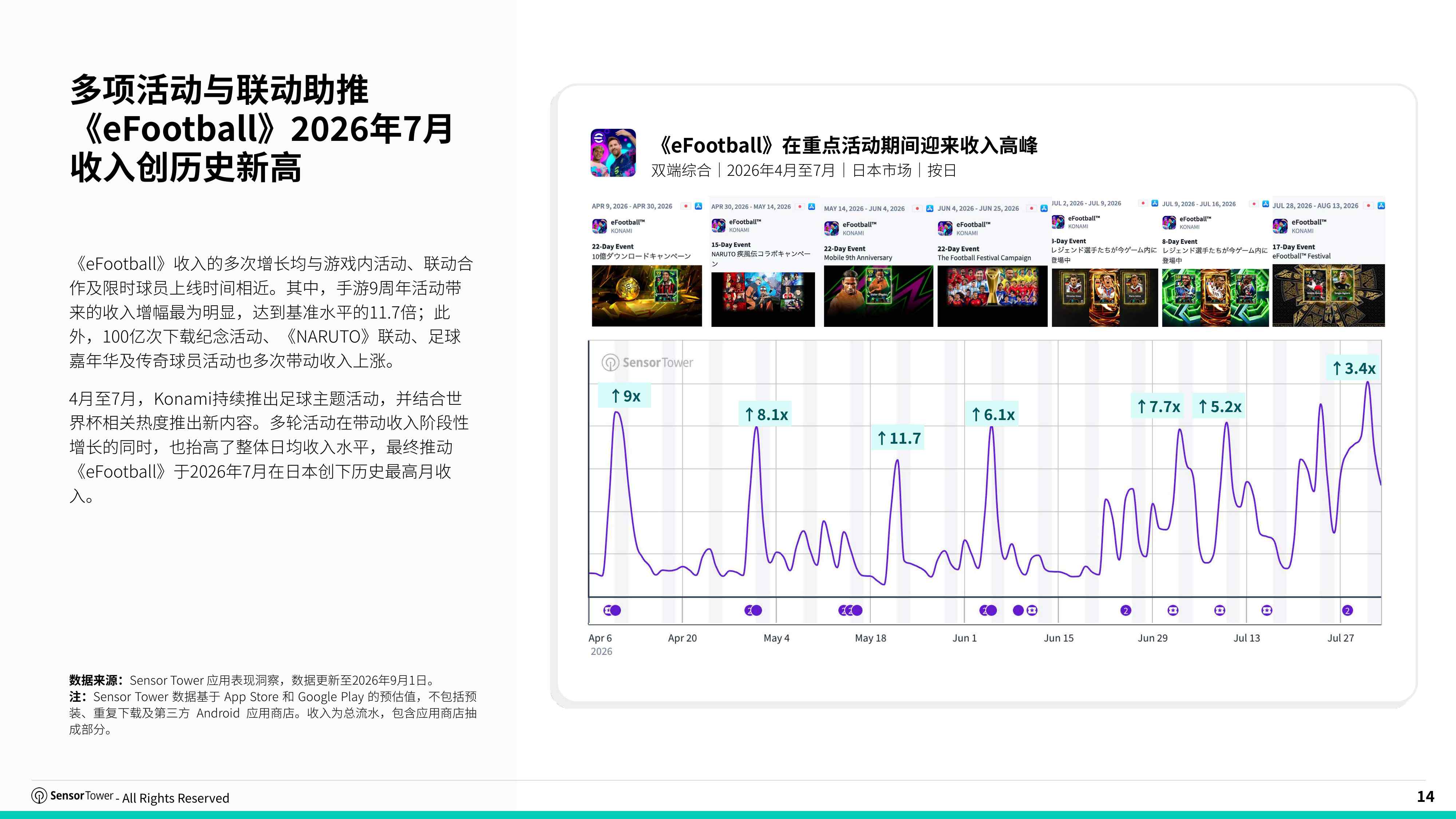Click the eFootball icon in APR 30 card
1456x819 pixels.
point(719,226)
